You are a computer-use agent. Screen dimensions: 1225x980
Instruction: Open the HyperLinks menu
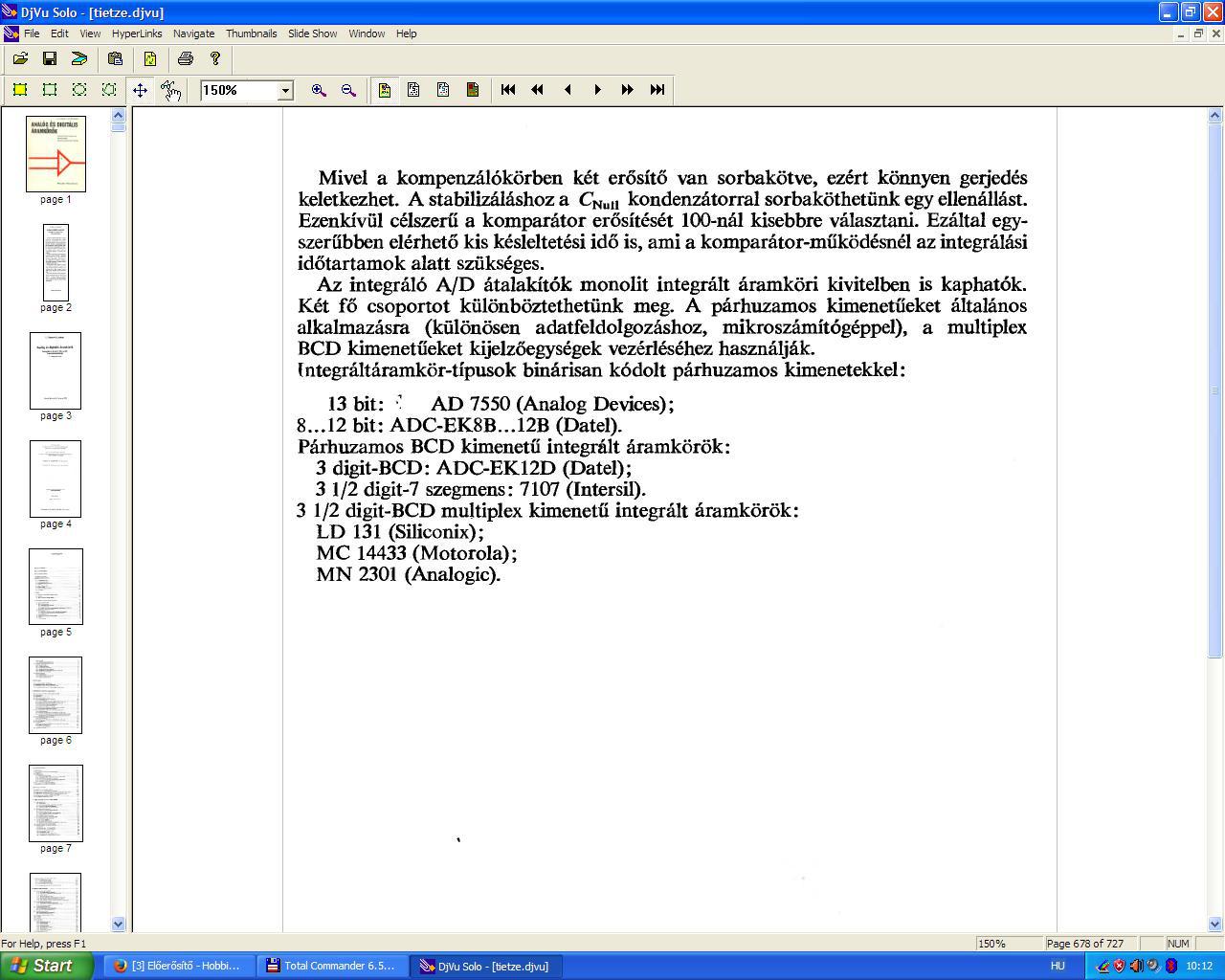[x=137, y=33]
